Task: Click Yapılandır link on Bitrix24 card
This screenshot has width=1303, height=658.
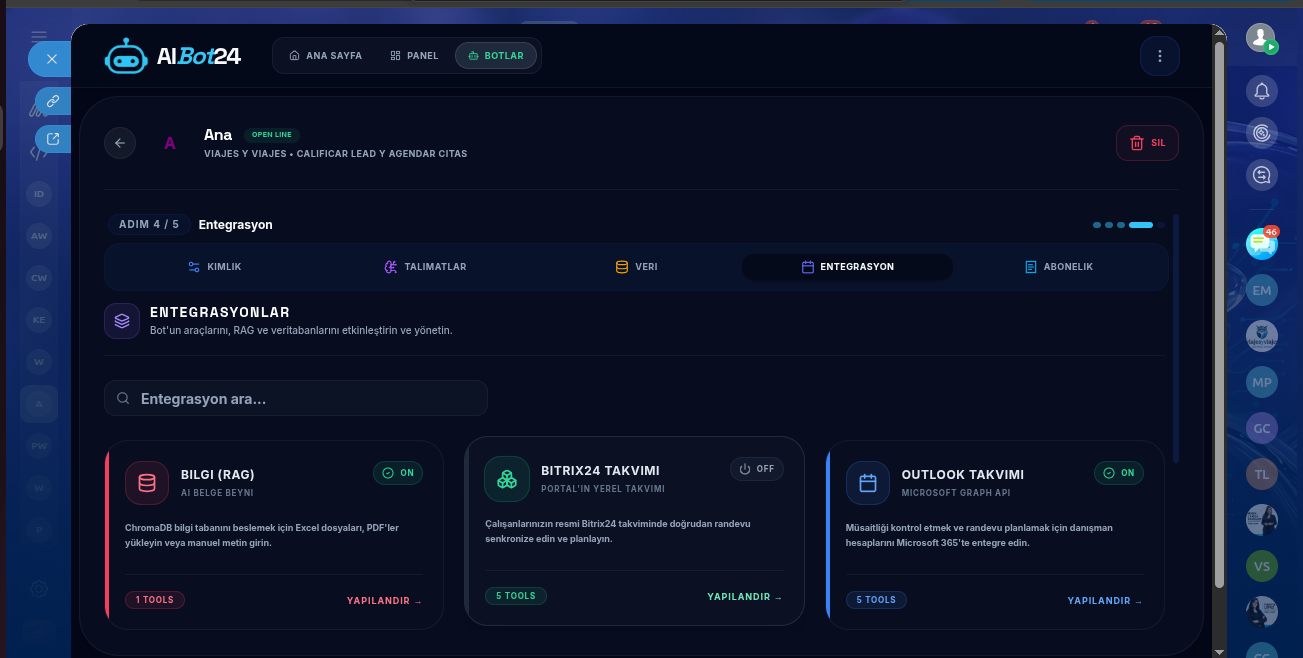Action: click(x=745, y=597)
